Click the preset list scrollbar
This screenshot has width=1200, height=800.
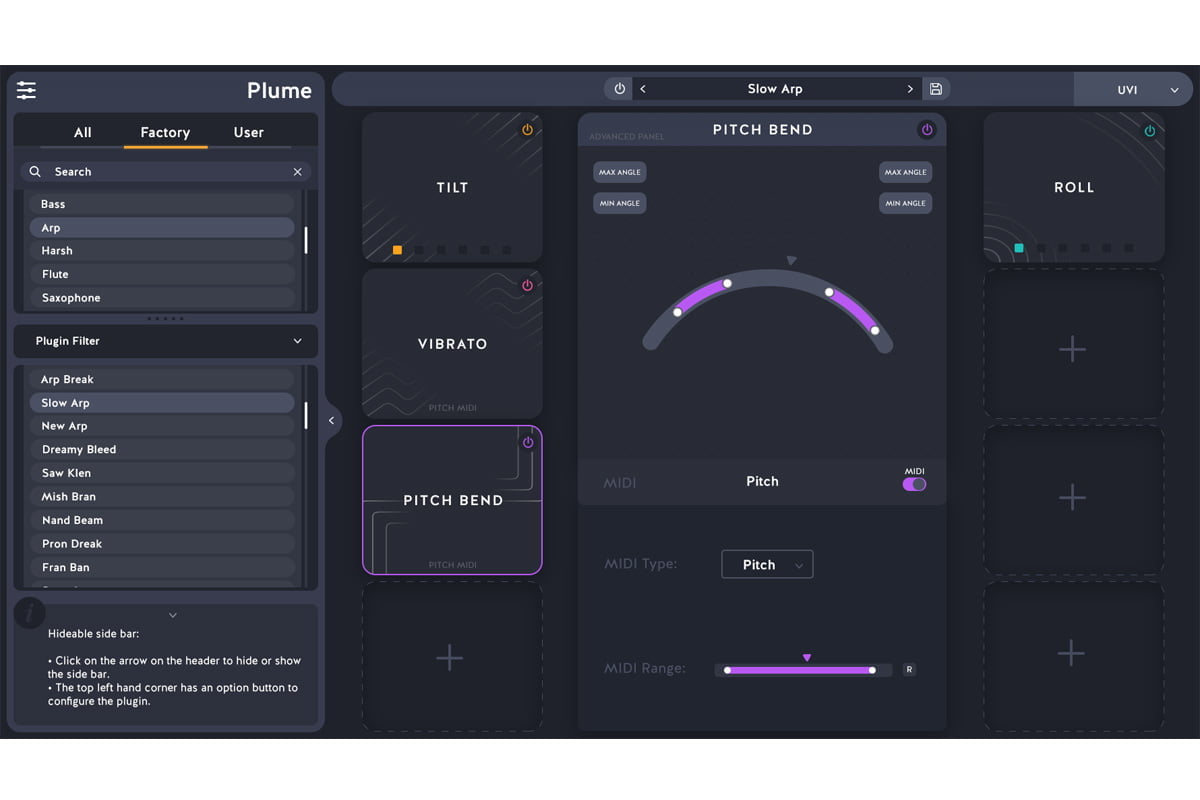click(x=306, y=415)
